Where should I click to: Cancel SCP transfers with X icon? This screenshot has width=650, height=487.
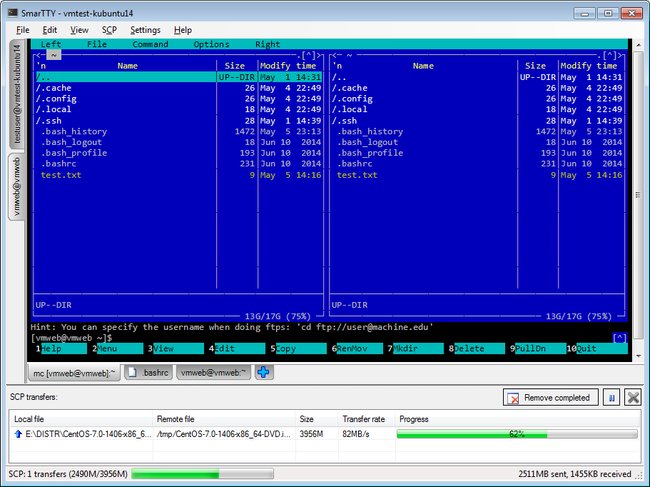coord(633,398)
